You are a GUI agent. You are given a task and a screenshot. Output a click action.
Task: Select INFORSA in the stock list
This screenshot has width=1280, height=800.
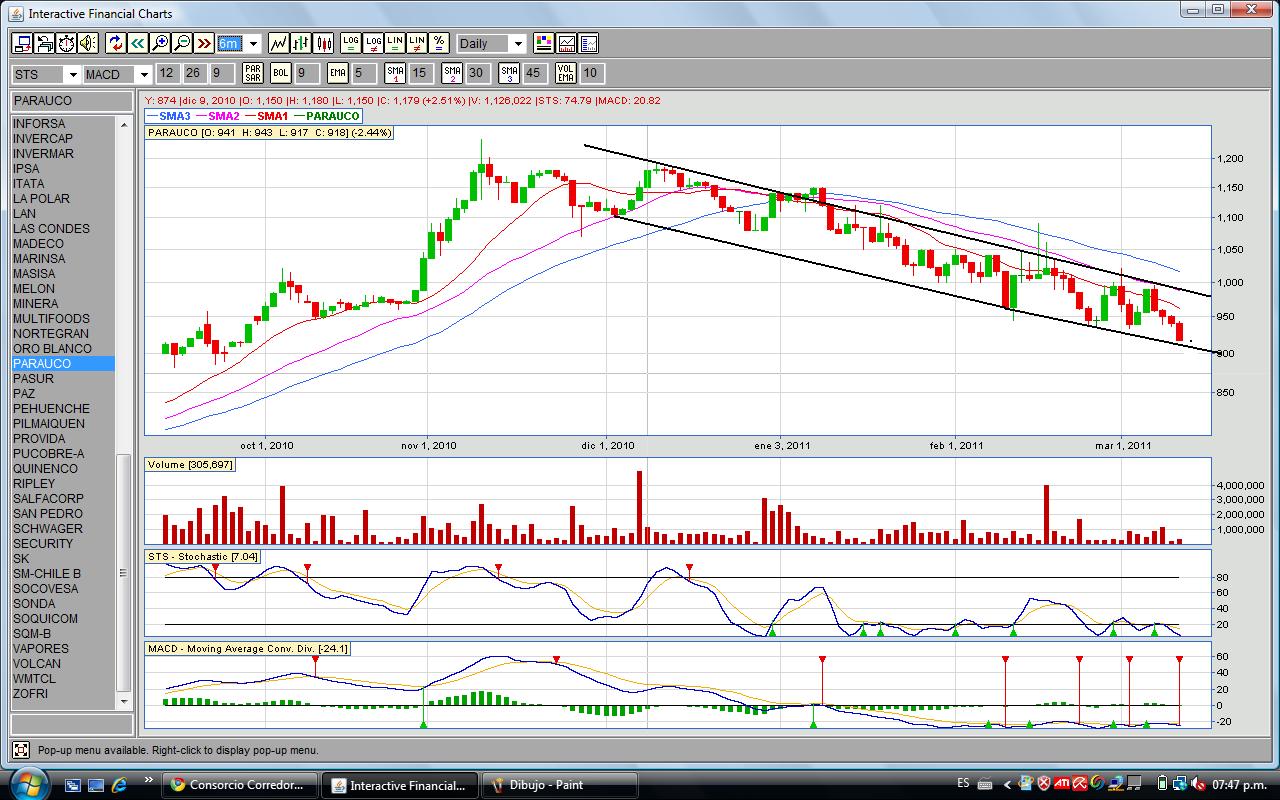tap(63, 124)
